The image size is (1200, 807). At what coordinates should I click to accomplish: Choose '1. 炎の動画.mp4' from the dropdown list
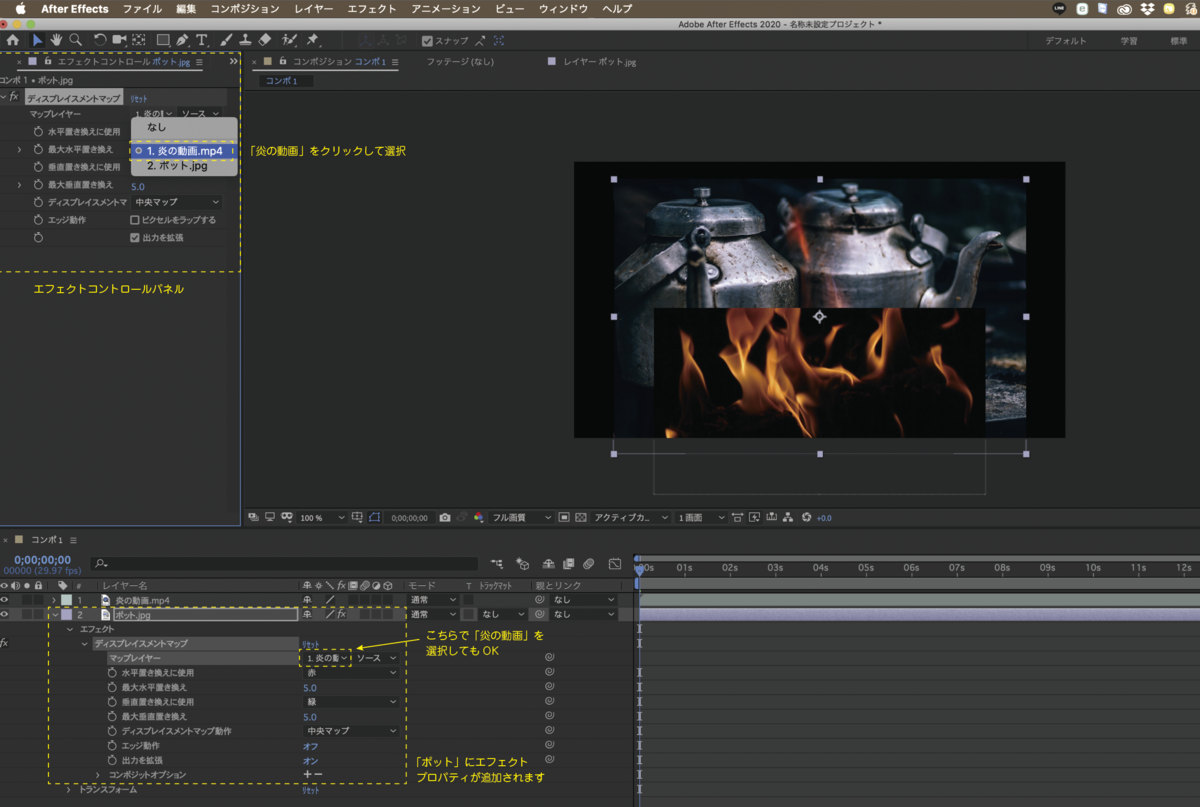pyautogui.click(x=183, y=151)
